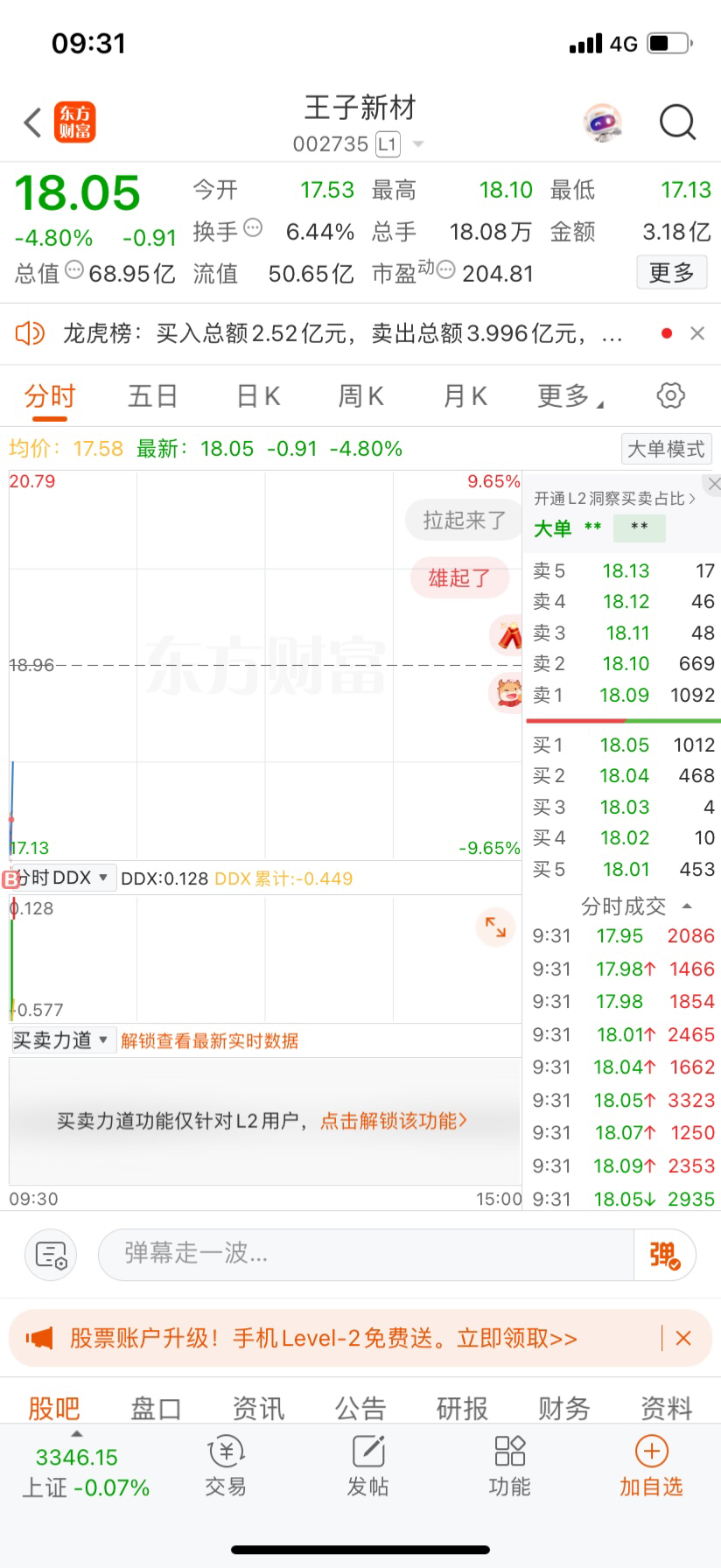Open bullet comment settings icon
The width and height of the screenshot is (721, 1568).
click(51, 1255)
